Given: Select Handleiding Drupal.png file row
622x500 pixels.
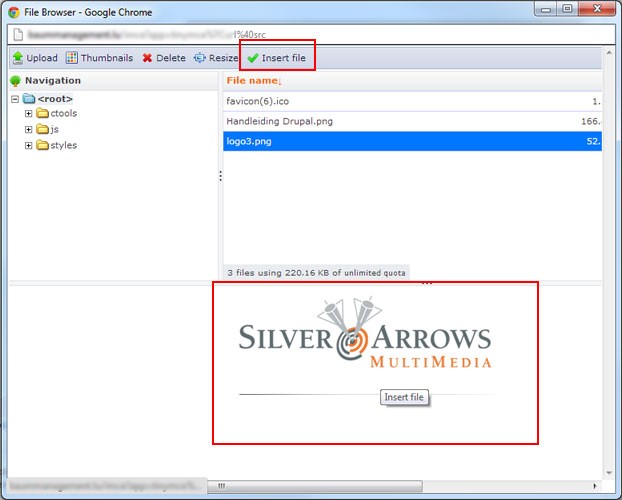Looking at the screenshot, I should pos(413,121).
